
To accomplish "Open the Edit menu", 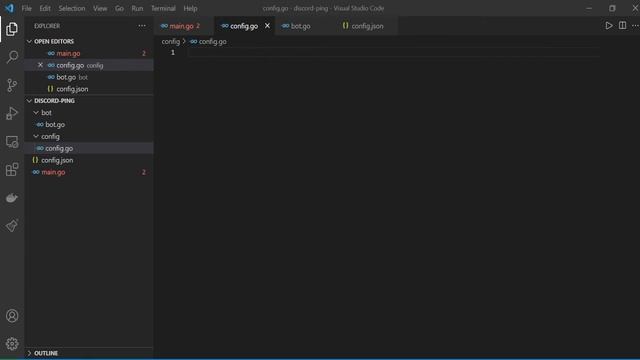I will pyautogui.click(x=45, y=8).
